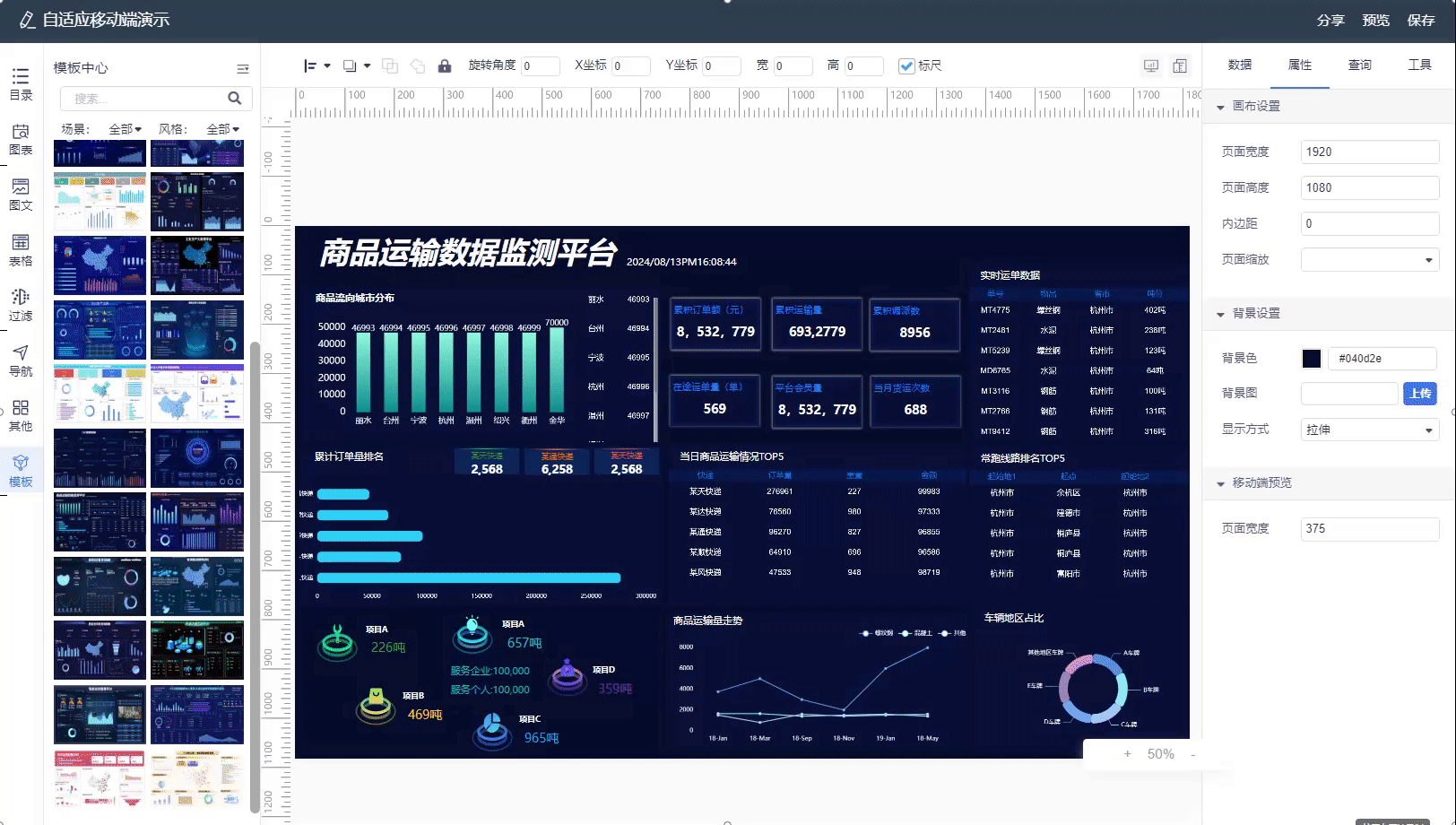Toggle the 标尺 ruler checkbox
The height and width of the screenshot is (825, 1456).
point(906,65)
